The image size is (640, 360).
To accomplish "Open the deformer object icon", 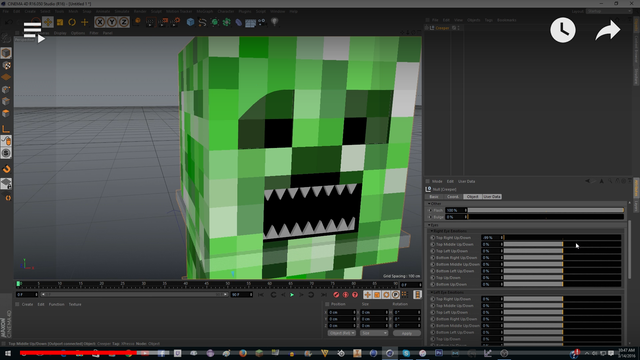I will (x=238, y=22).
